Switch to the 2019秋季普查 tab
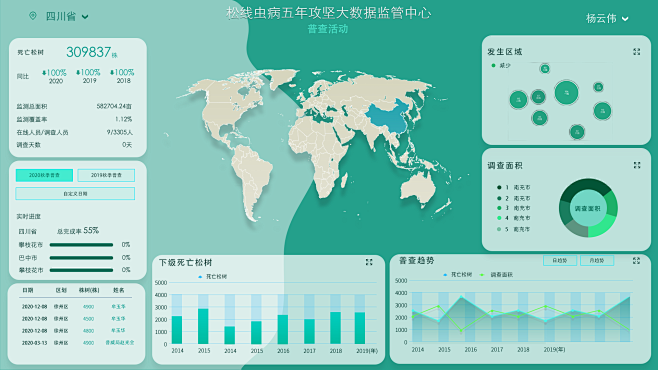 pyautogui.click(x=106, y=175)
